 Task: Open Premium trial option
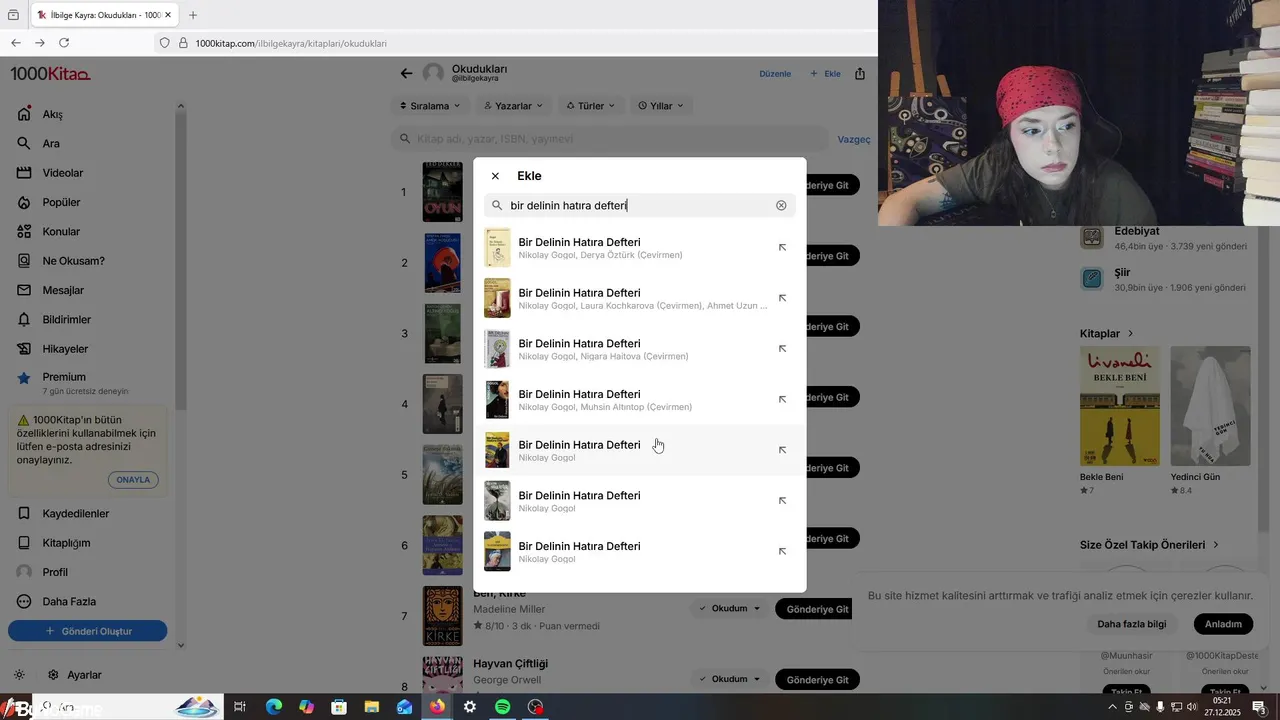pos(72,382)
